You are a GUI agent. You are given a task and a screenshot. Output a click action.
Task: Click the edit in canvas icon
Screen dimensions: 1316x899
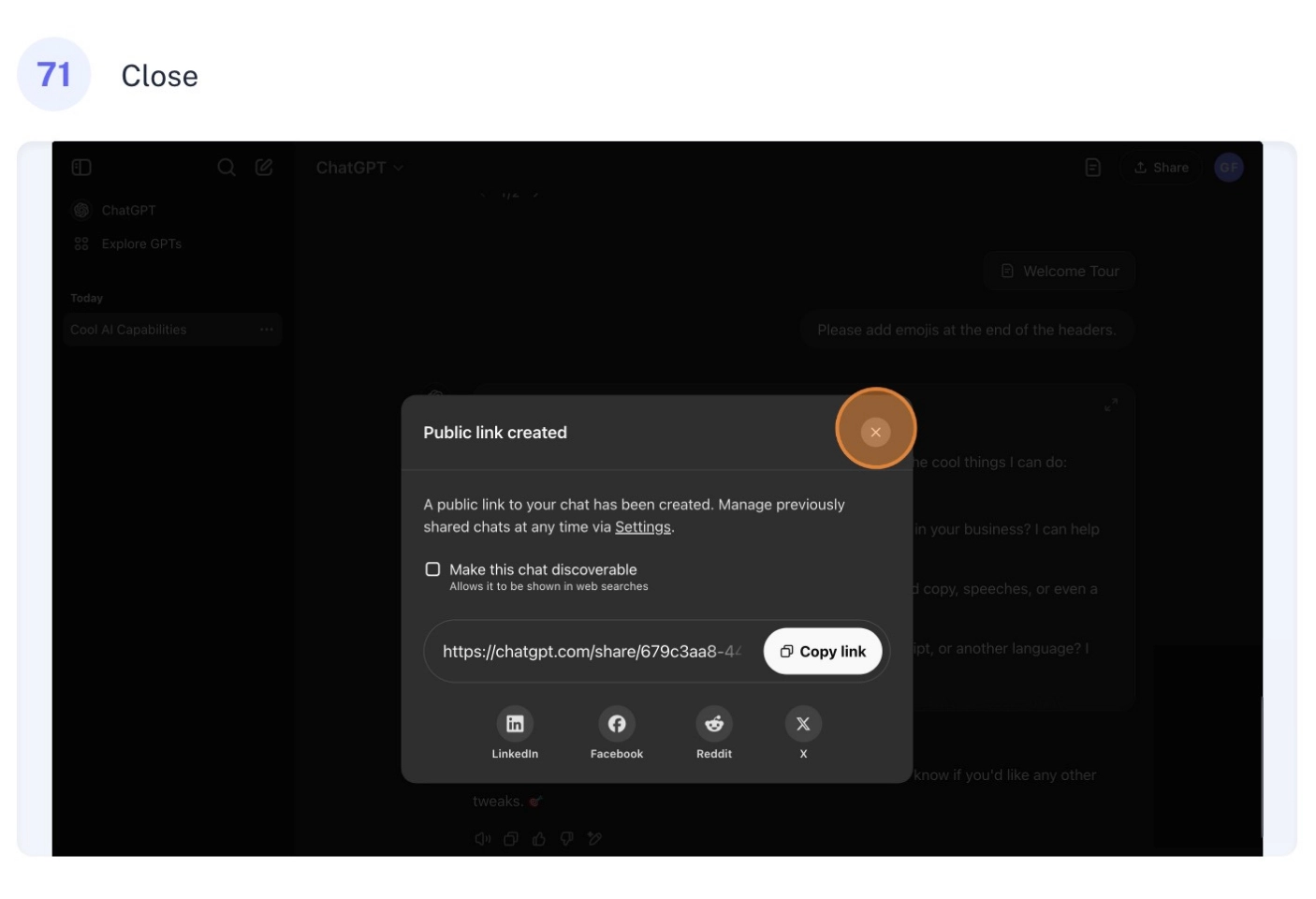pyautogui.click(x=594, y=839)
